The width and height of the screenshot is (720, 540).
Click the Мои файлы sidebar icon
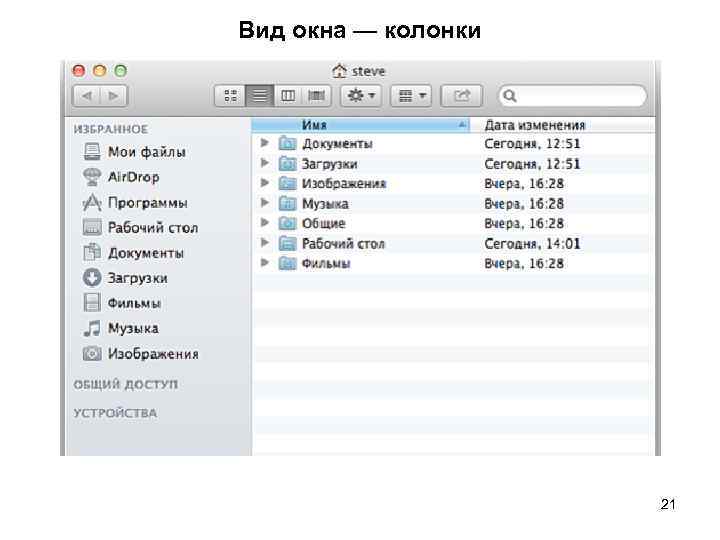coord(92,151)
